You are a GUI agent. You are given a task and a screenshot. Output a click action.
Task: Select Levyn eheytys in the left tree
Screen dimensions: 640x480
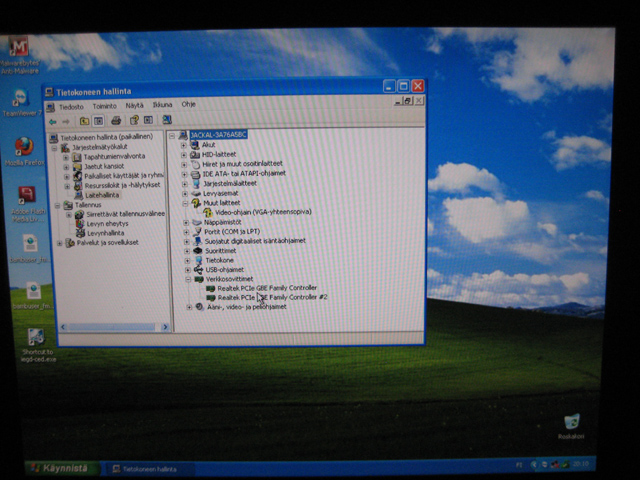click(107, 224)
